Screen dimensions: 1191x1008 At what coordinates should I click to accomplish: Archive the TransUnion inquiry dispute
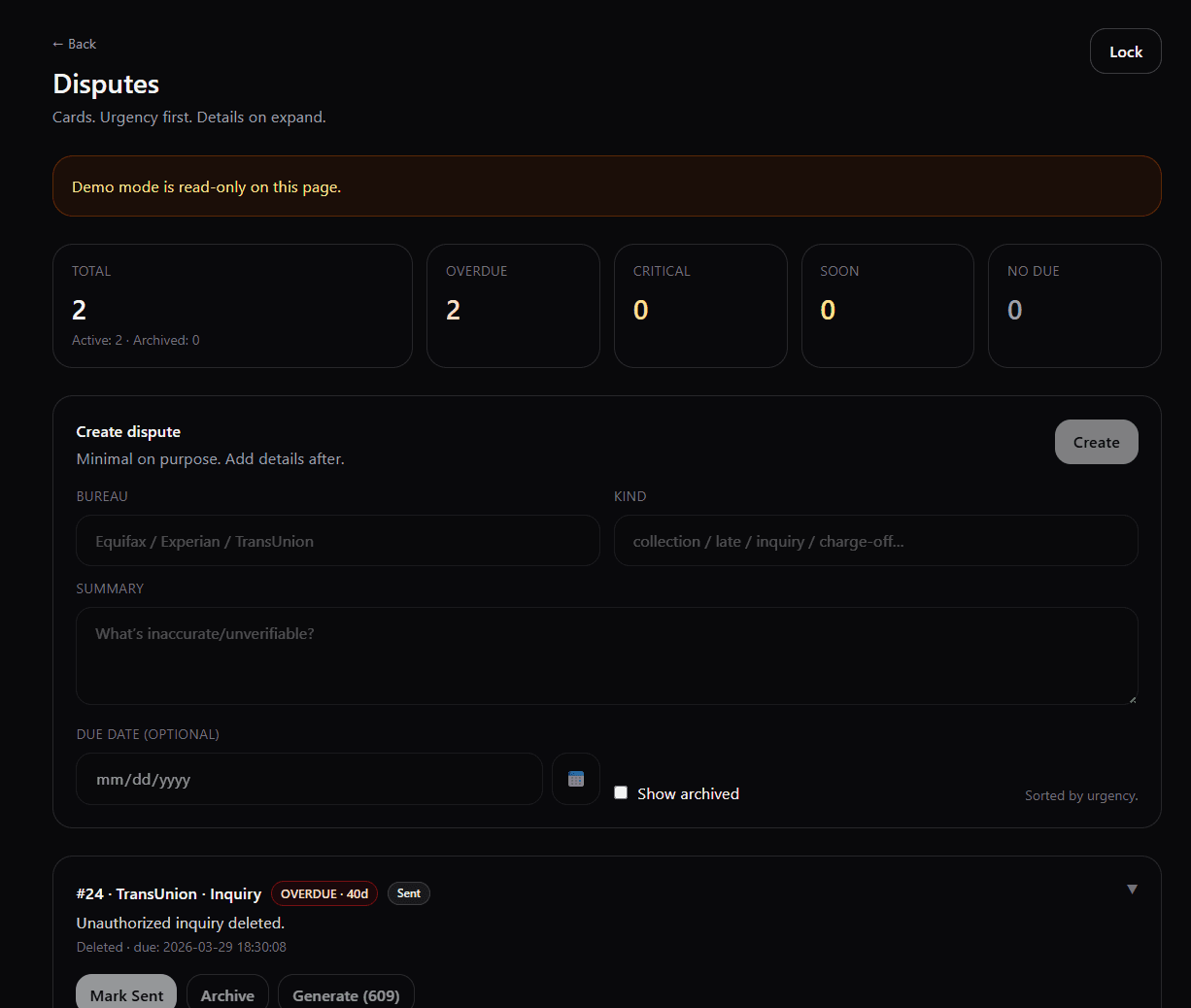click(x=227, y=993)
